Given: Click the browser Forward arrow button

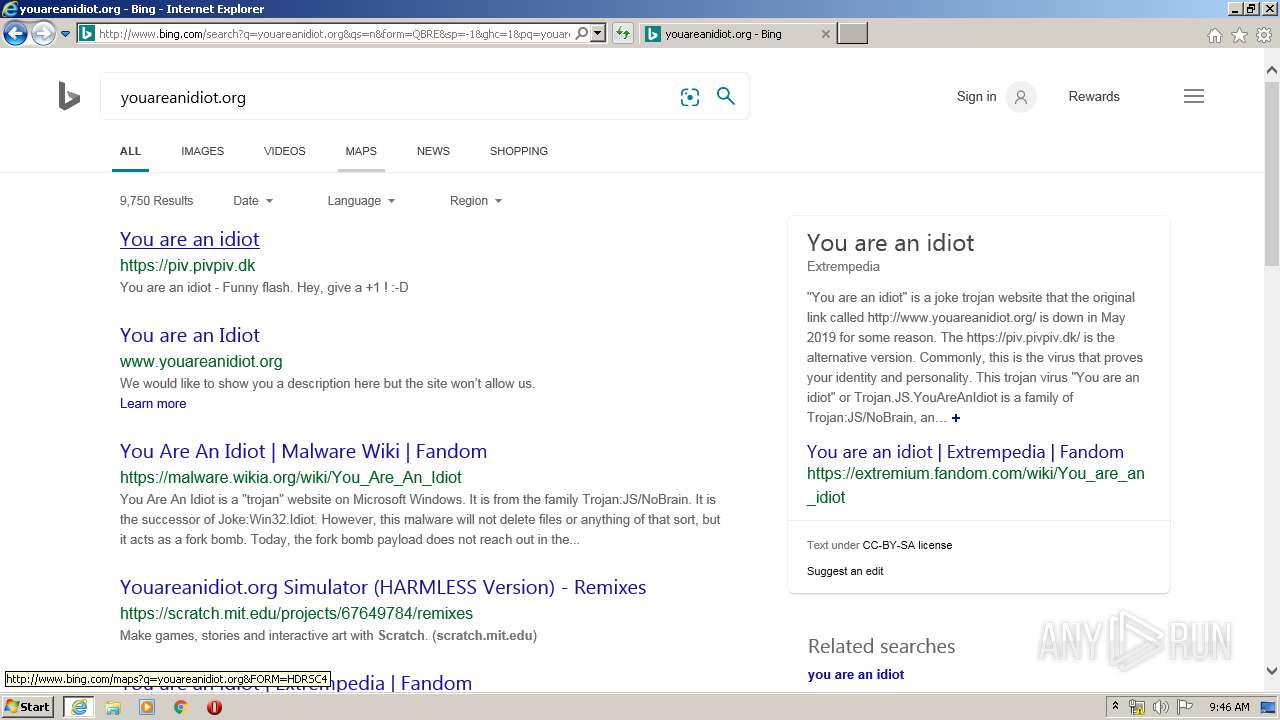Looking at the screenshot, I should click(x=43, y=34).
